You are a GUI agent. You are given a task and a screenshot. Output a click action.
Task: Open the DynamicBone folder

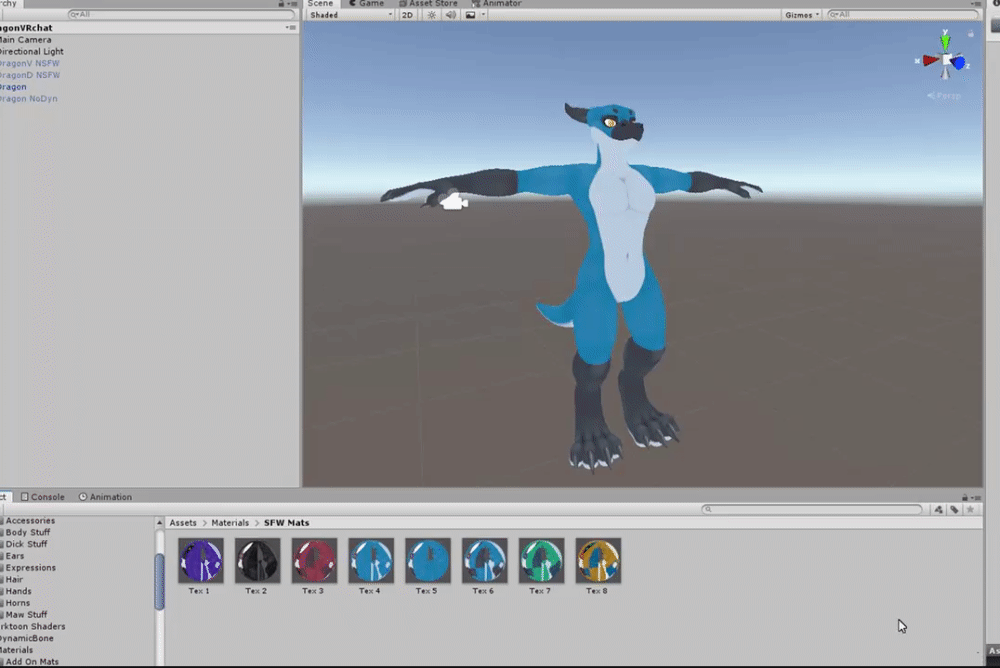27,638
